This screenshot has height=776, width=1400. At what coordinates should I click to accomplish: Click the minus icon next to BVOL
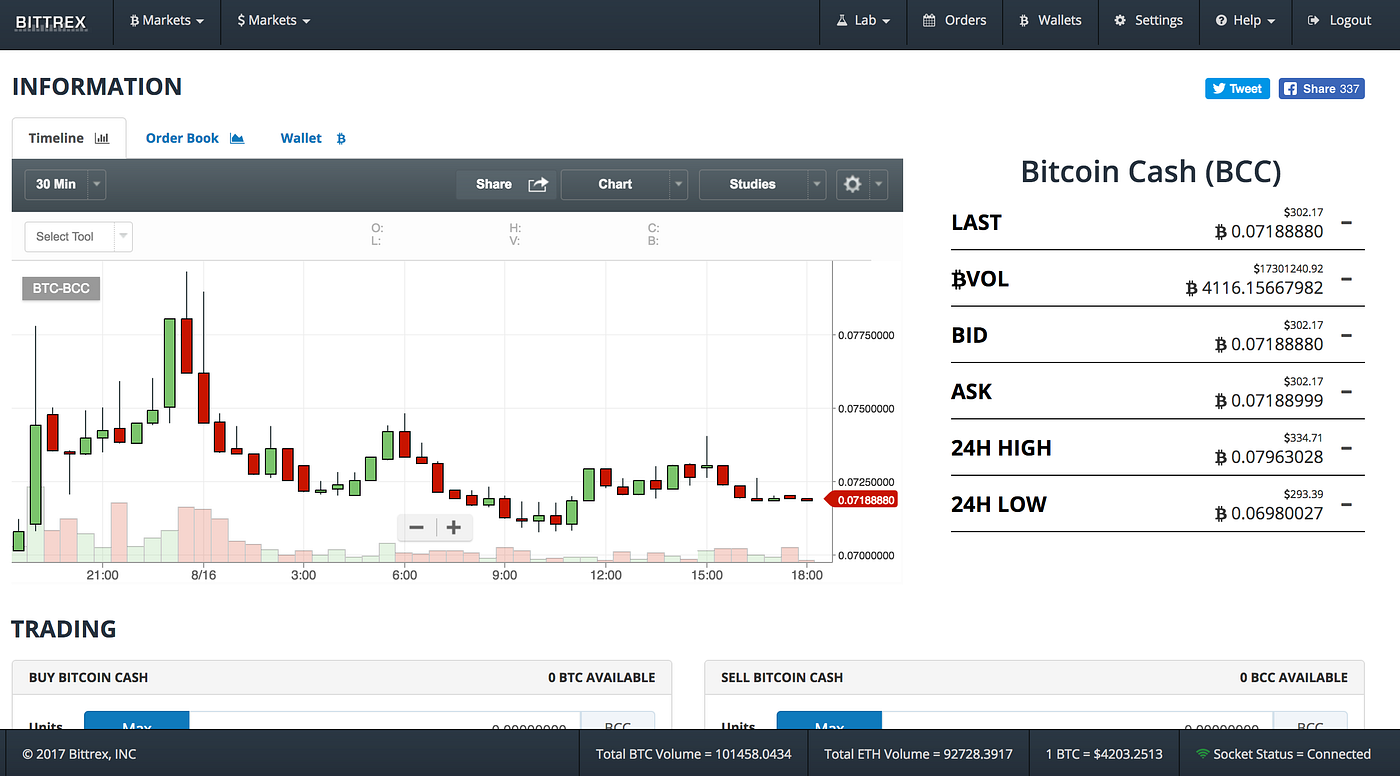tap(1346, 278)
